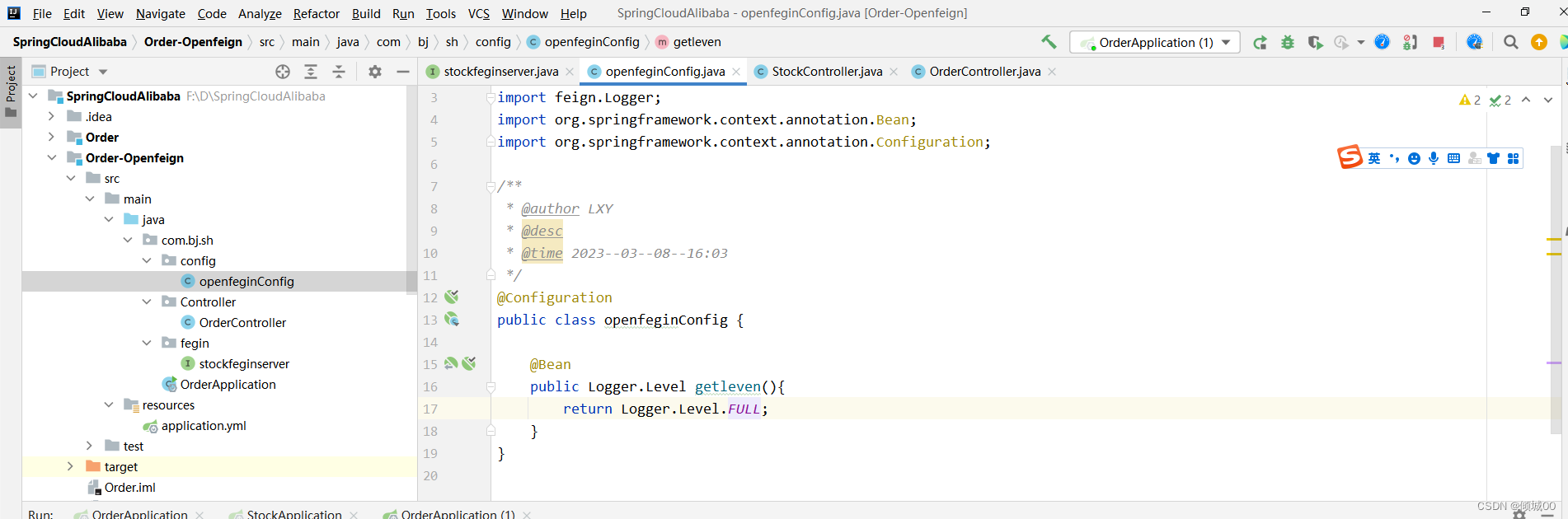Screen dimensions: 1568x519
Task: Collapse the Order-Openfeign module
Action: click(x=52, y=157)
